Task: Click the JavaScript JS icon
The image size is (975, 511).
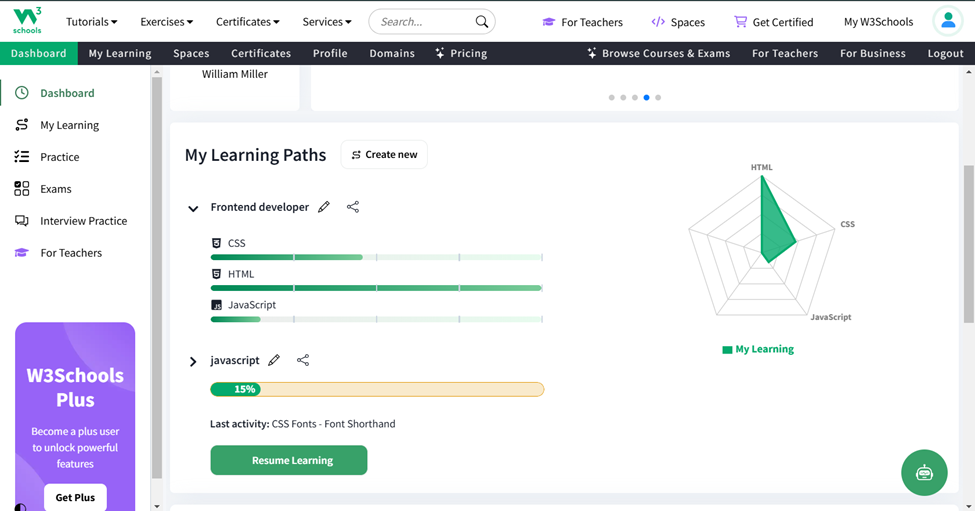Action: click(x=216, y=305)
